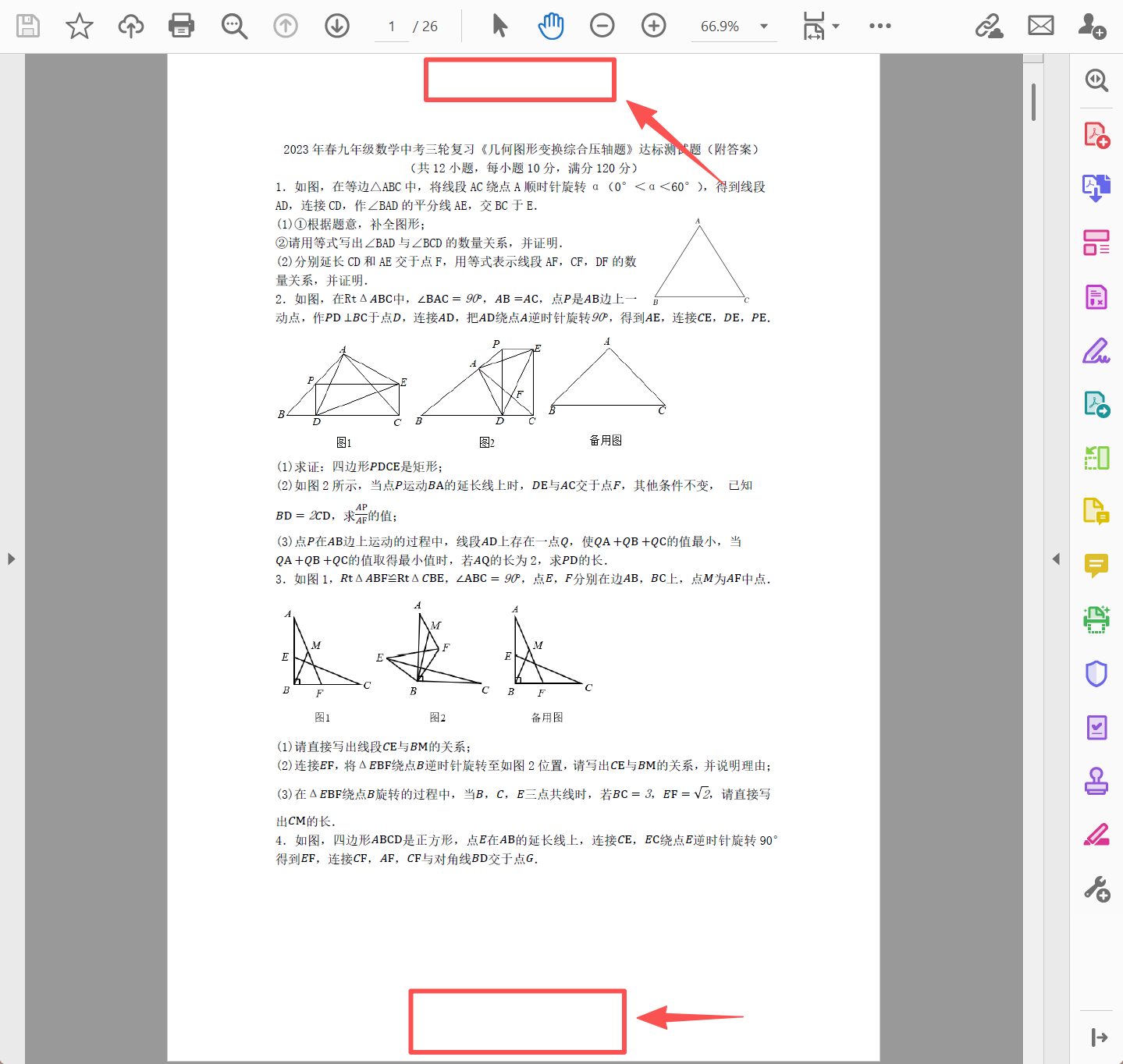The width and height of the screenshot is (1123, 1064).
Task: Open the signature drawing tool
Action: pyautogui.click(x=1096, y=350)
